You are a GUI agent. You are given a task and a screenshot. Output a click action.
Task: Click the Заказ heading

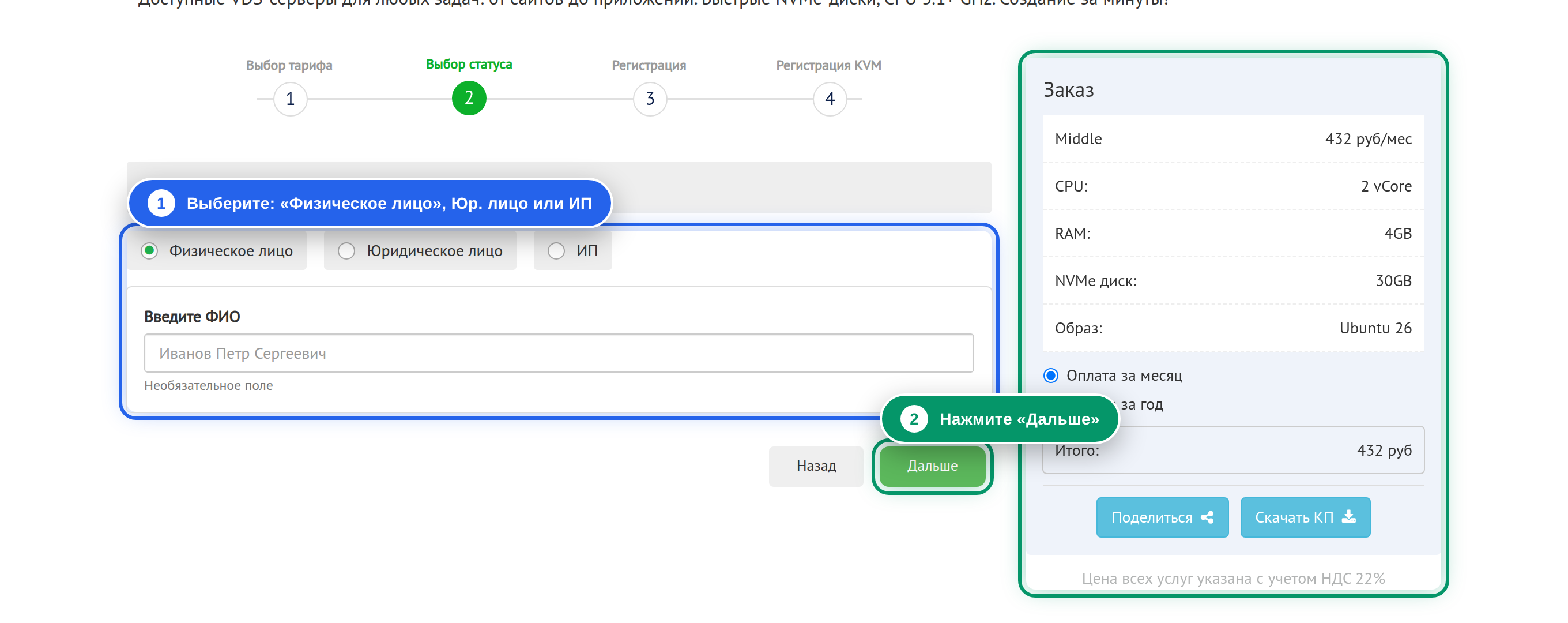[1068, 90]
